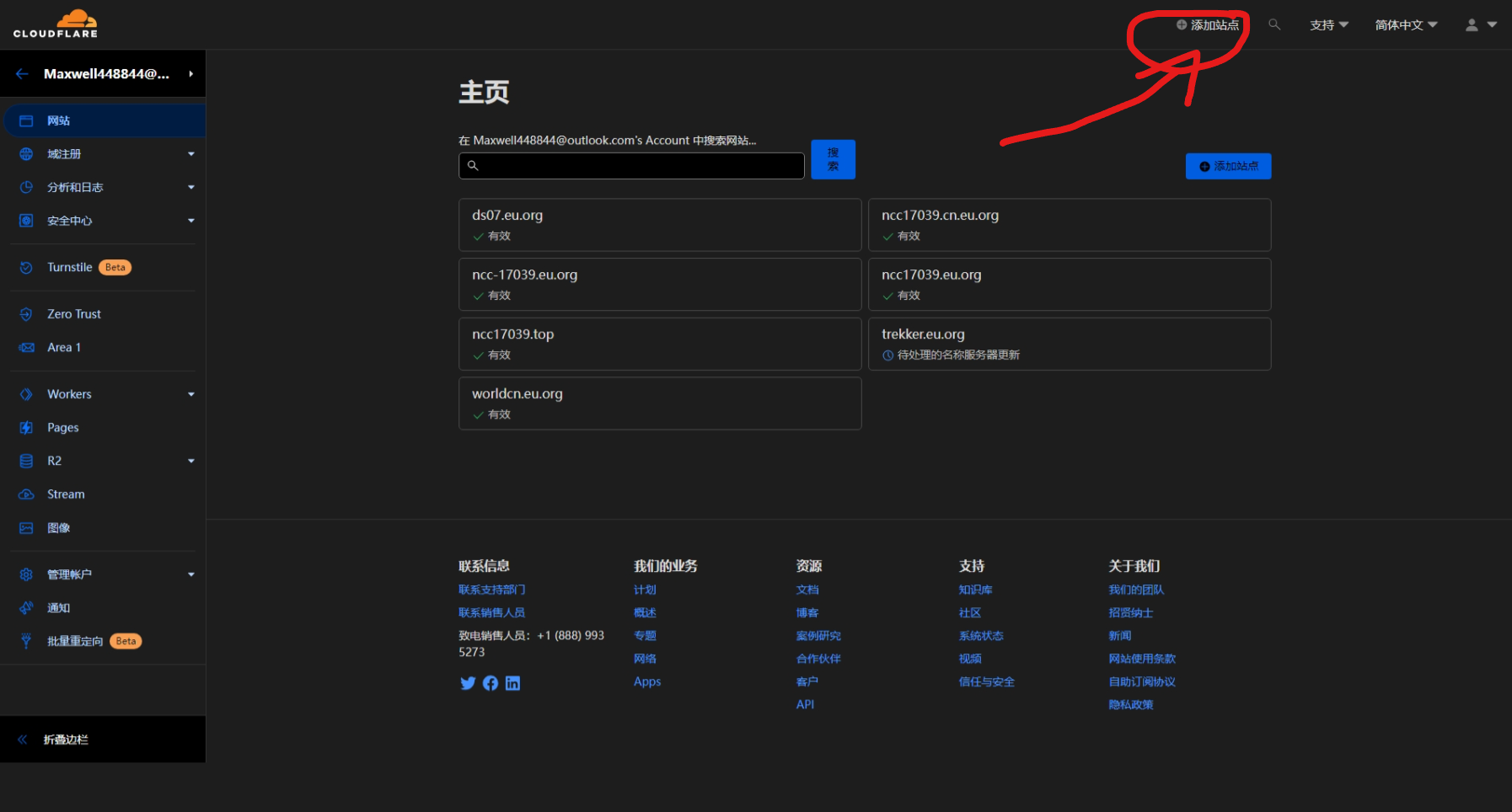Screen dimensions: 1512x812
Task: Click the magnifier search icon in top bar
Action: click(x=1274, y=24)
